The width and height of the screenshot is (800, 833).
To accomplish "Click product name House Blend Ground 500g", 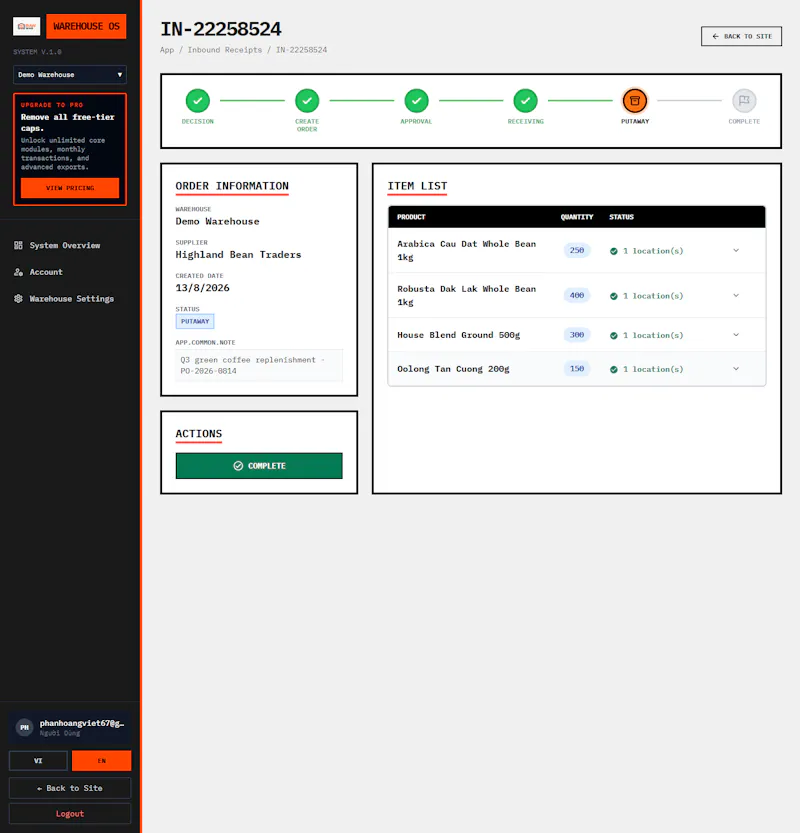I will 458,335.
